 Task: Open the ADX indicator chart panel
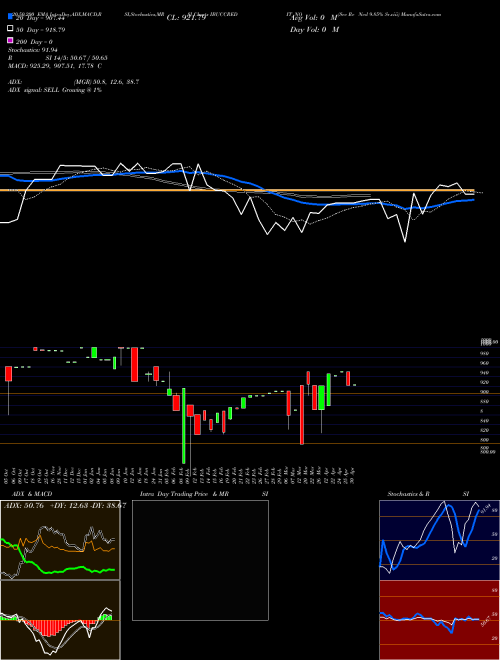pos(60,540)
